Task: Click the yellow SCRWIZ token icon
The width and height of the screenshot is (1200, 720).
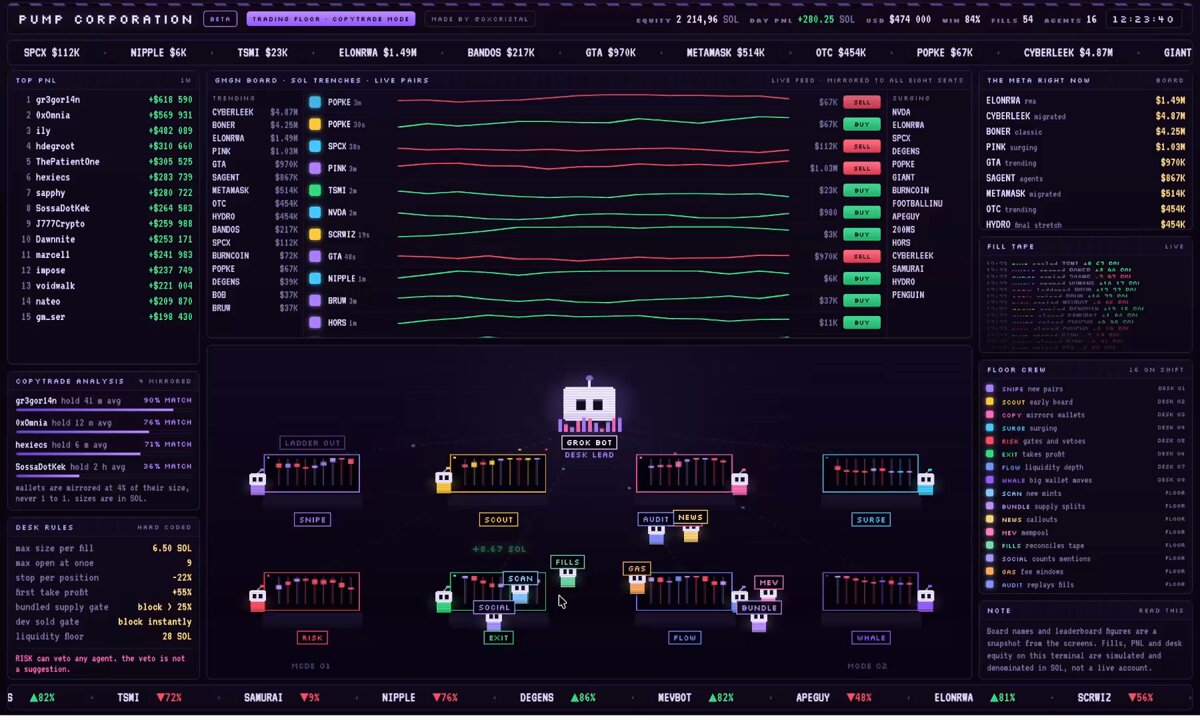Action: pos(315,234)
